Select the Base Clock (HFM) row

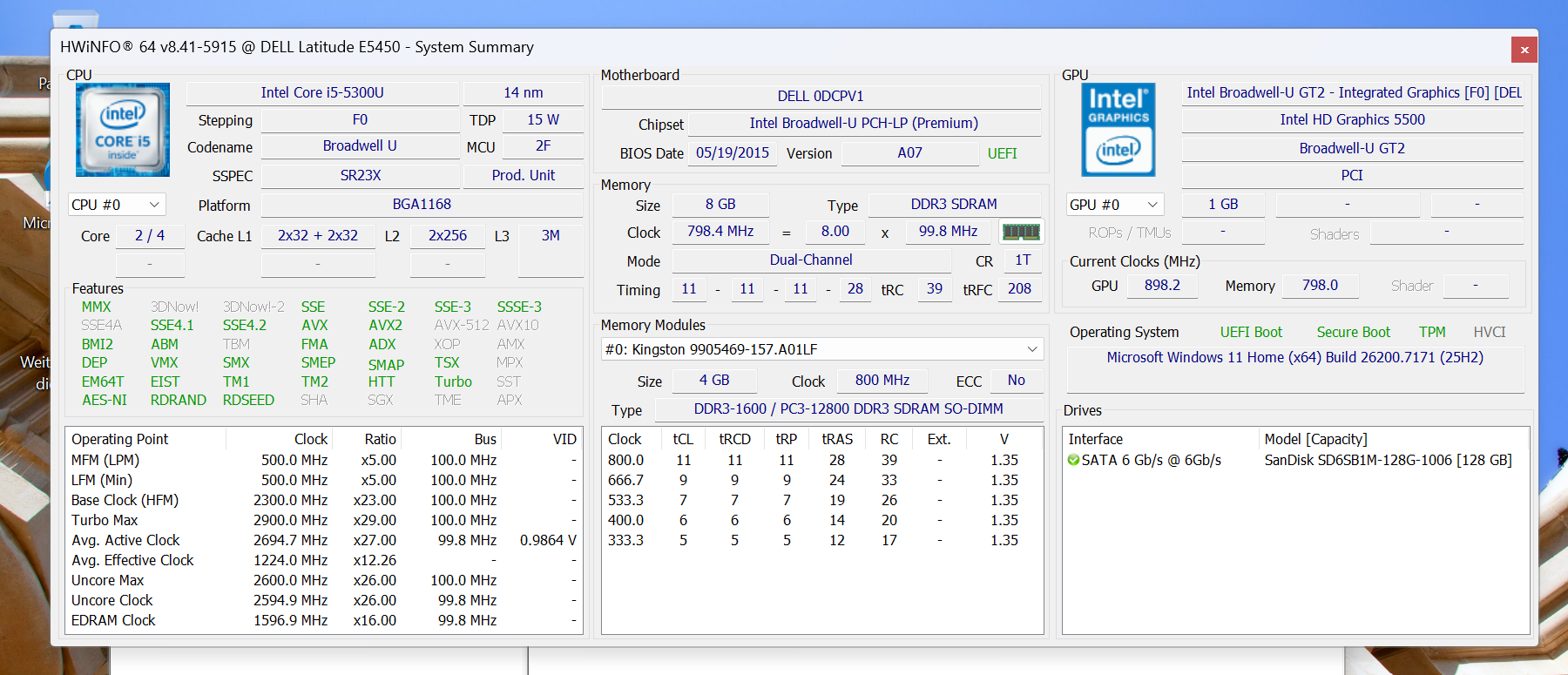click(x=324, y=501)
